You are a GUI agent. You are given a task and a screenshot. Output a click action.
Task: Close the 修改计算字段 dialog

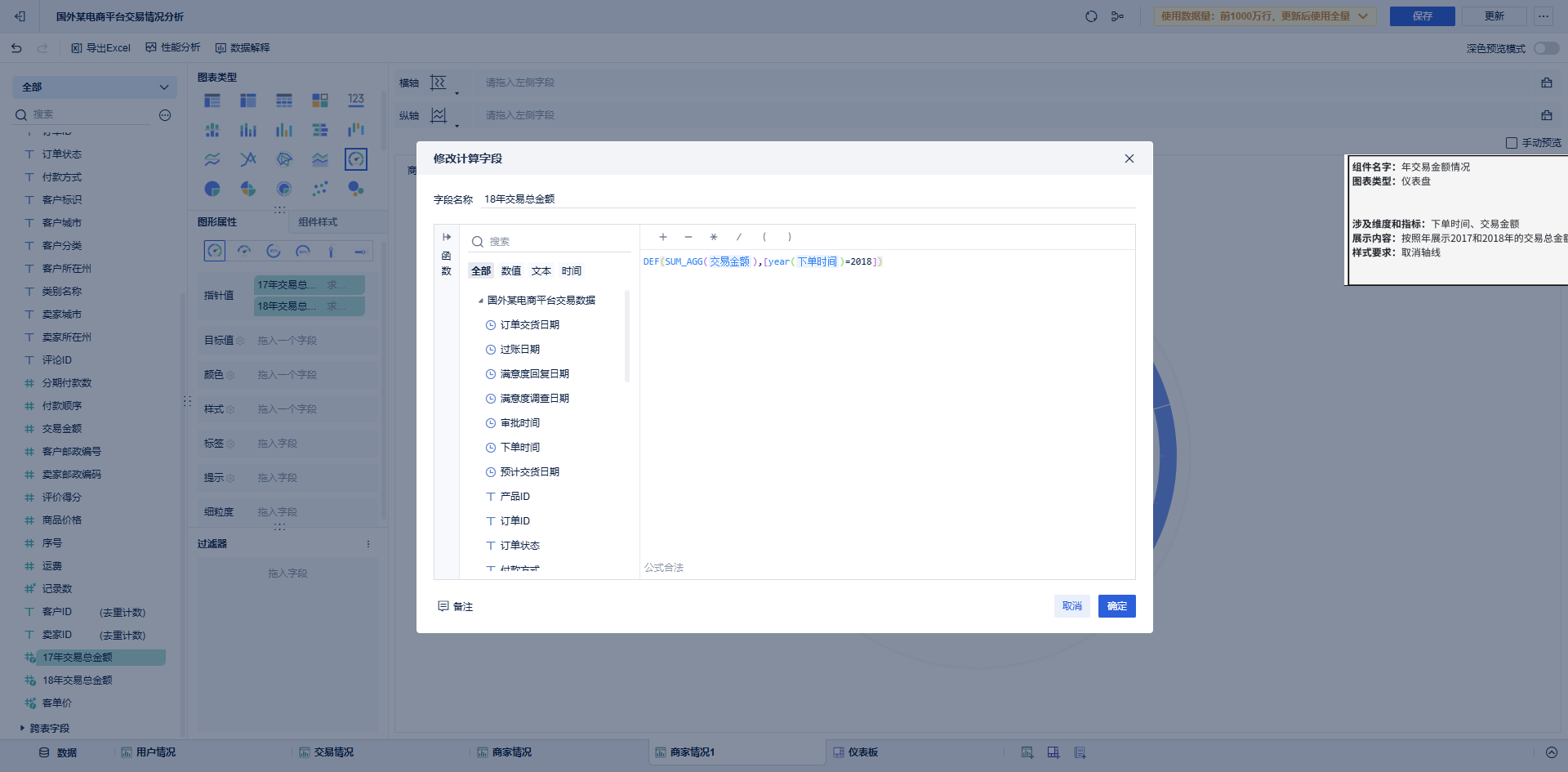[x=1129, y=158]
